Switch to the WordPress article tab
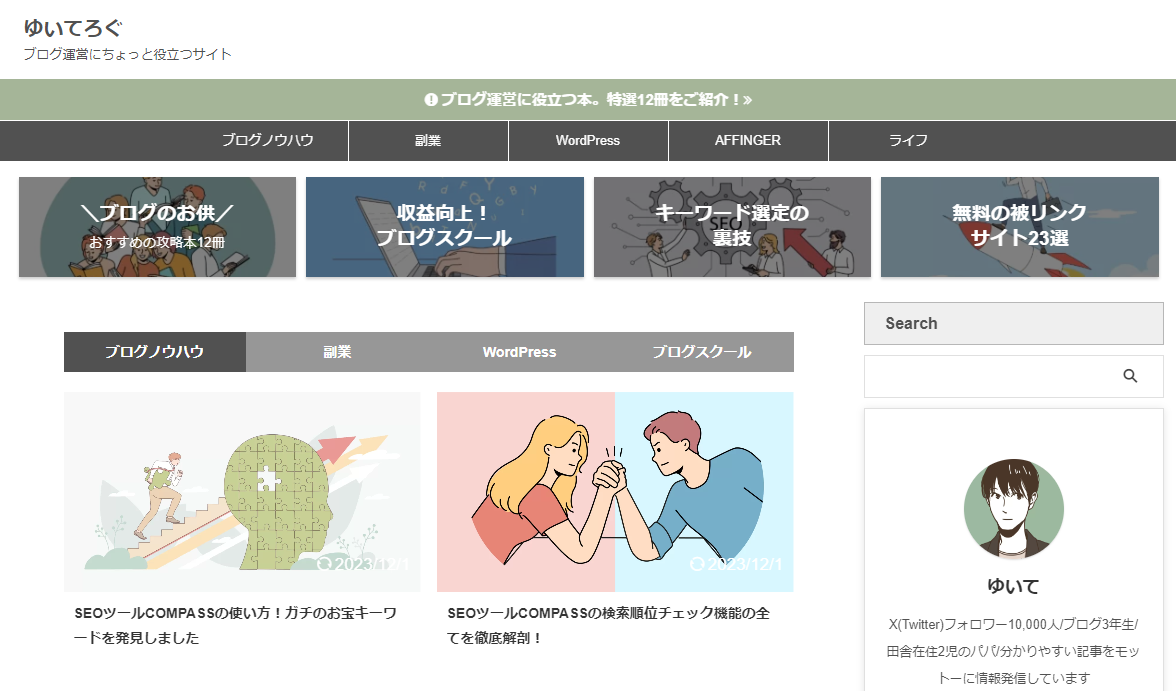The image size is (1176, 691). [519, 352]
